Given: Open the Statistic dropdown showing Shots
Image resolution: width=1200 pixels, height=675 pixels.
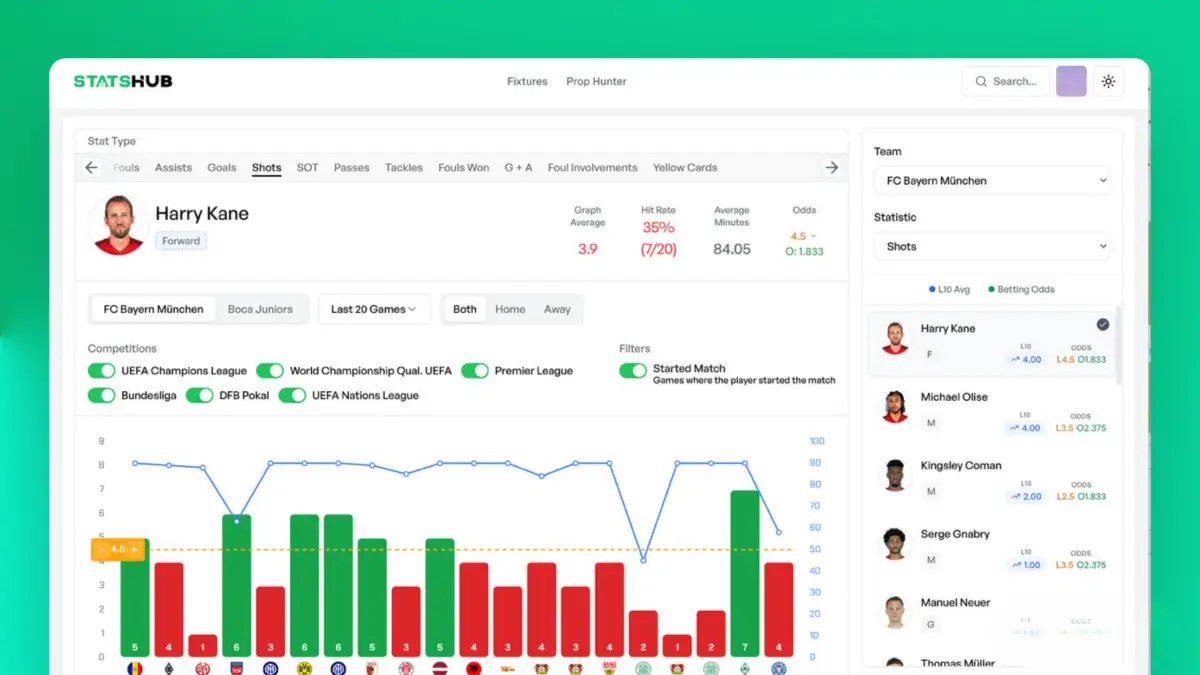Looking at the screenshot, I should coord(991,246).
